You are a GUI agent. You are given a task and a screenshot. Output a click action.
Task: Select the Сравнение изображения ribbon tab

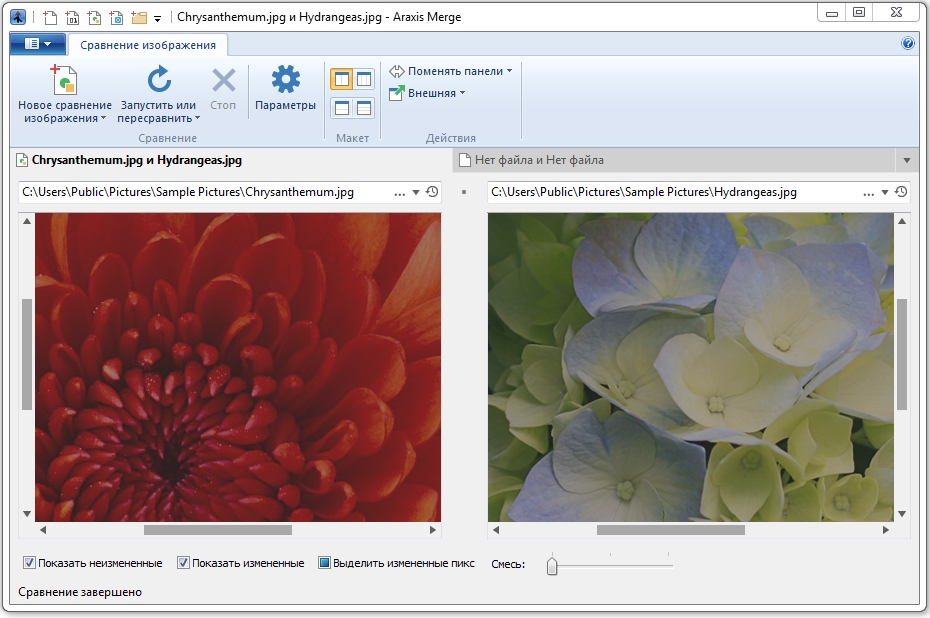148,45
